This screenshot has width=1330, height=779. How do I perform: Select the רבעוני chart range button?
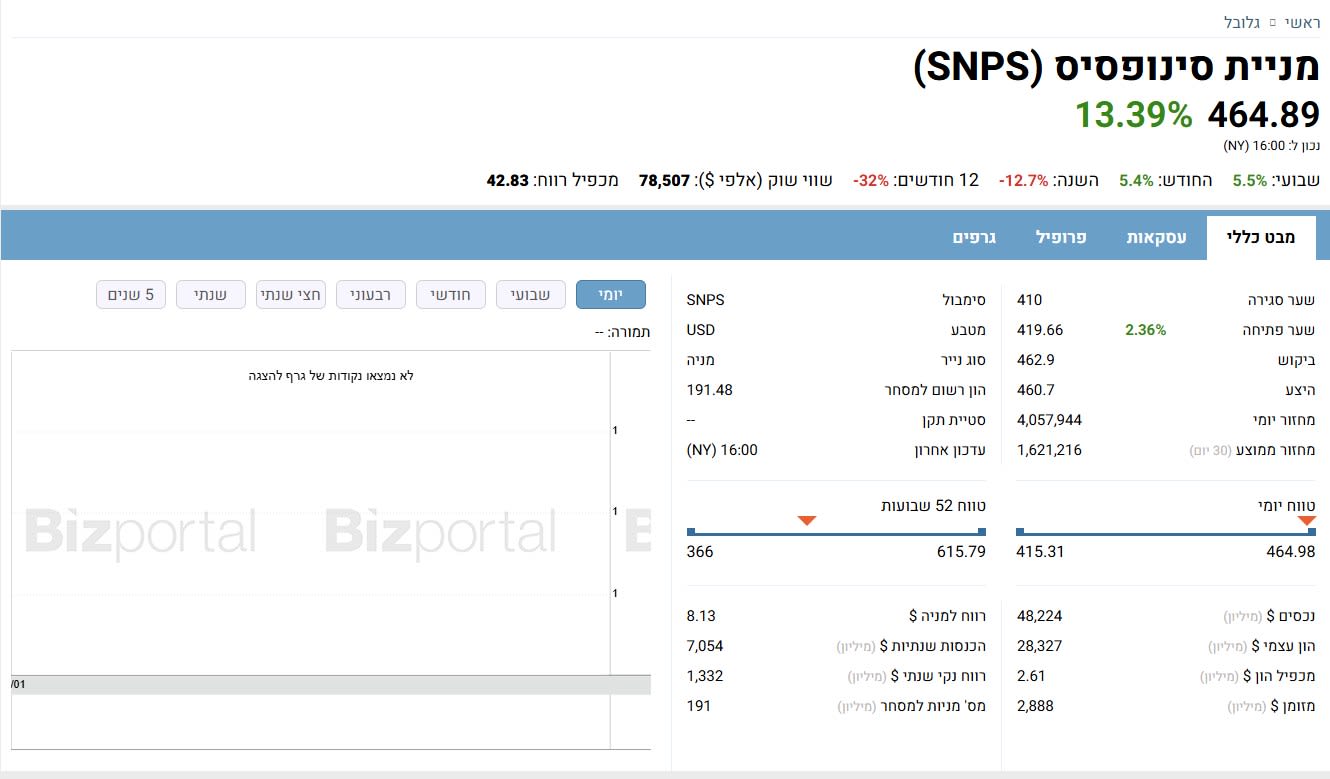point(370,295)
